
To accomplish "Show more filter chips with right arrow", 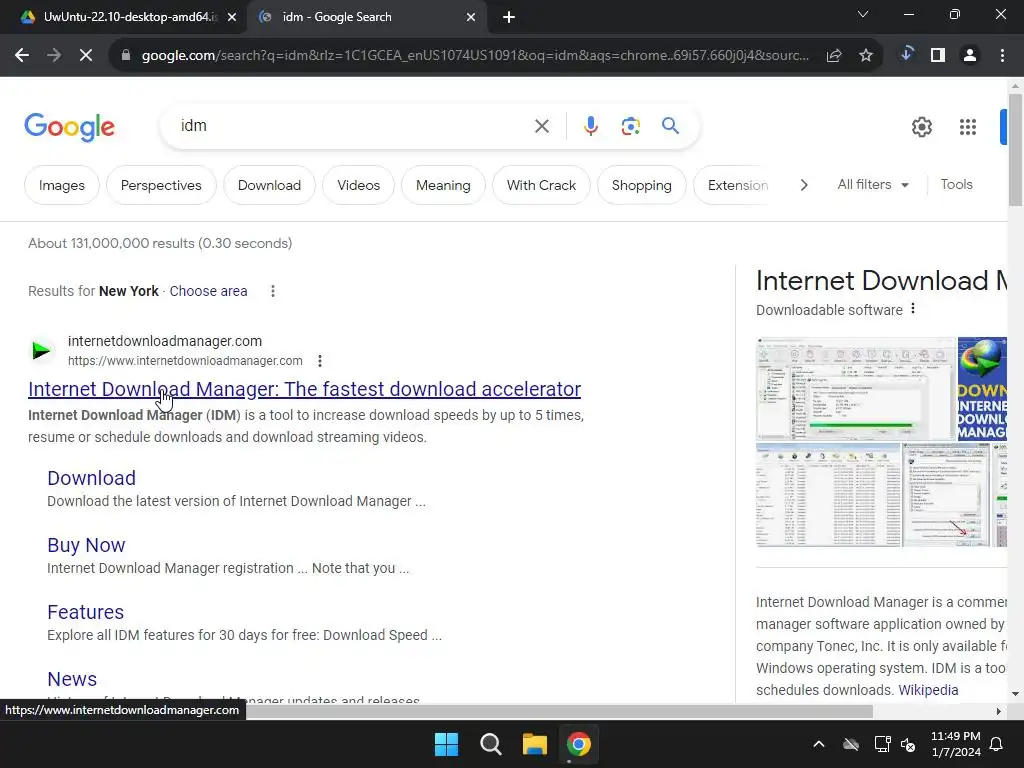I will 804,185.
